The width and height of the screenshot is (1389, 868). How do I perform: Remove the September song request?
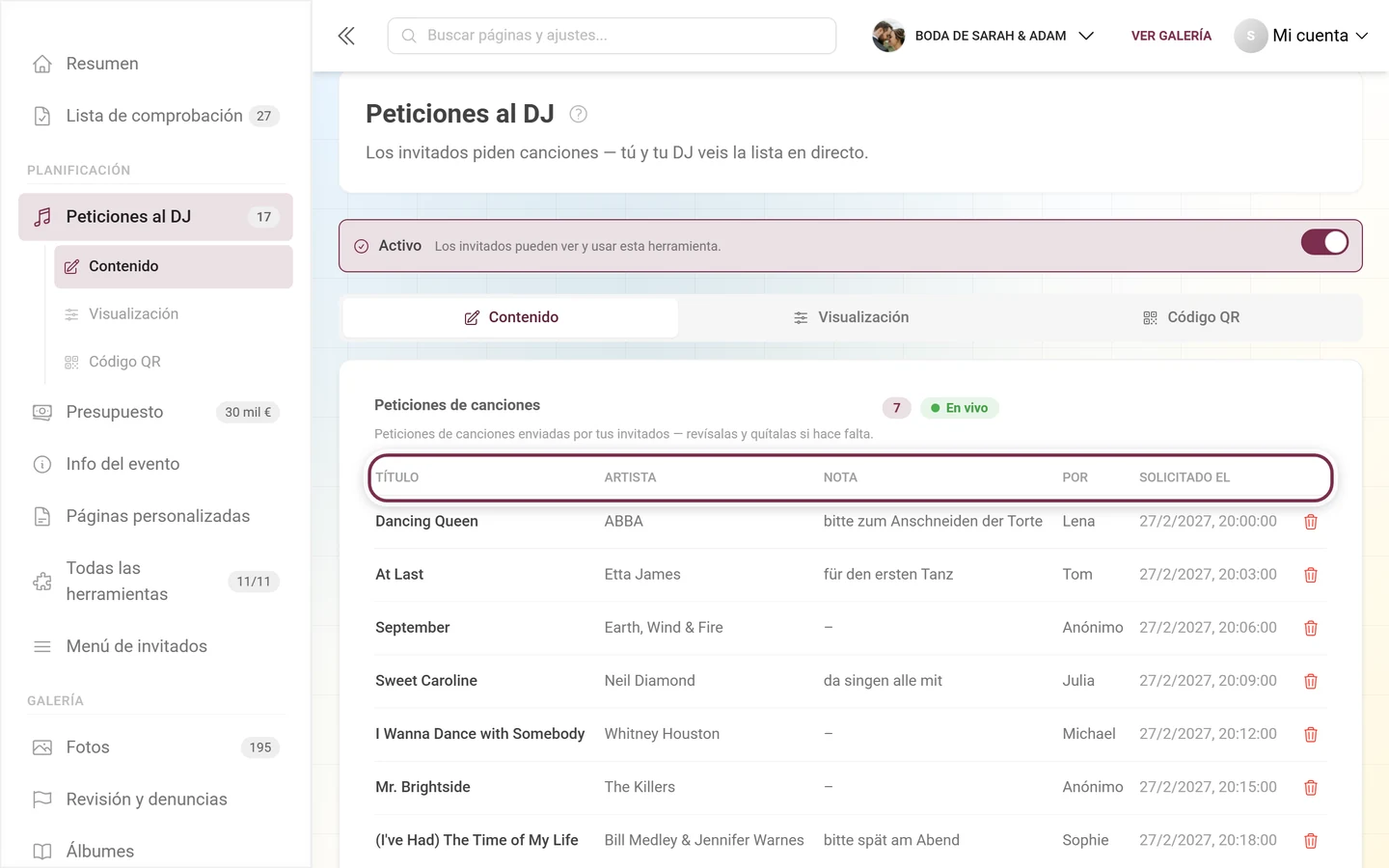tap(1311, 628)
